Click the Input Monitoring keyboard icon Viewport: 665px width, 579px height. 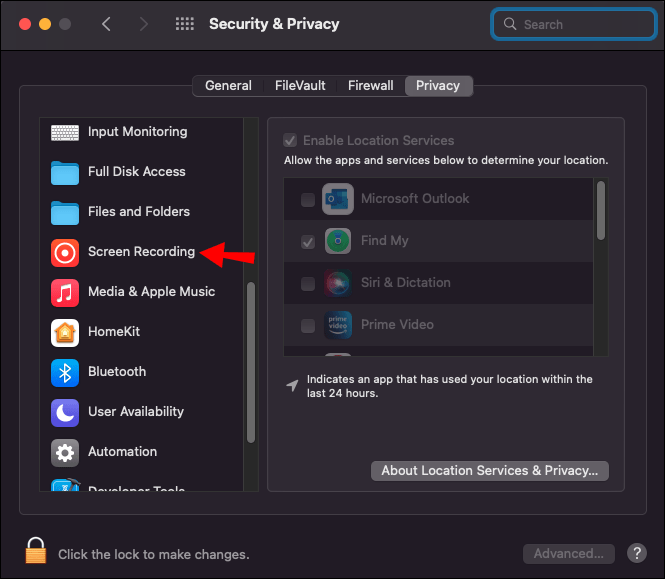[64, 132]
